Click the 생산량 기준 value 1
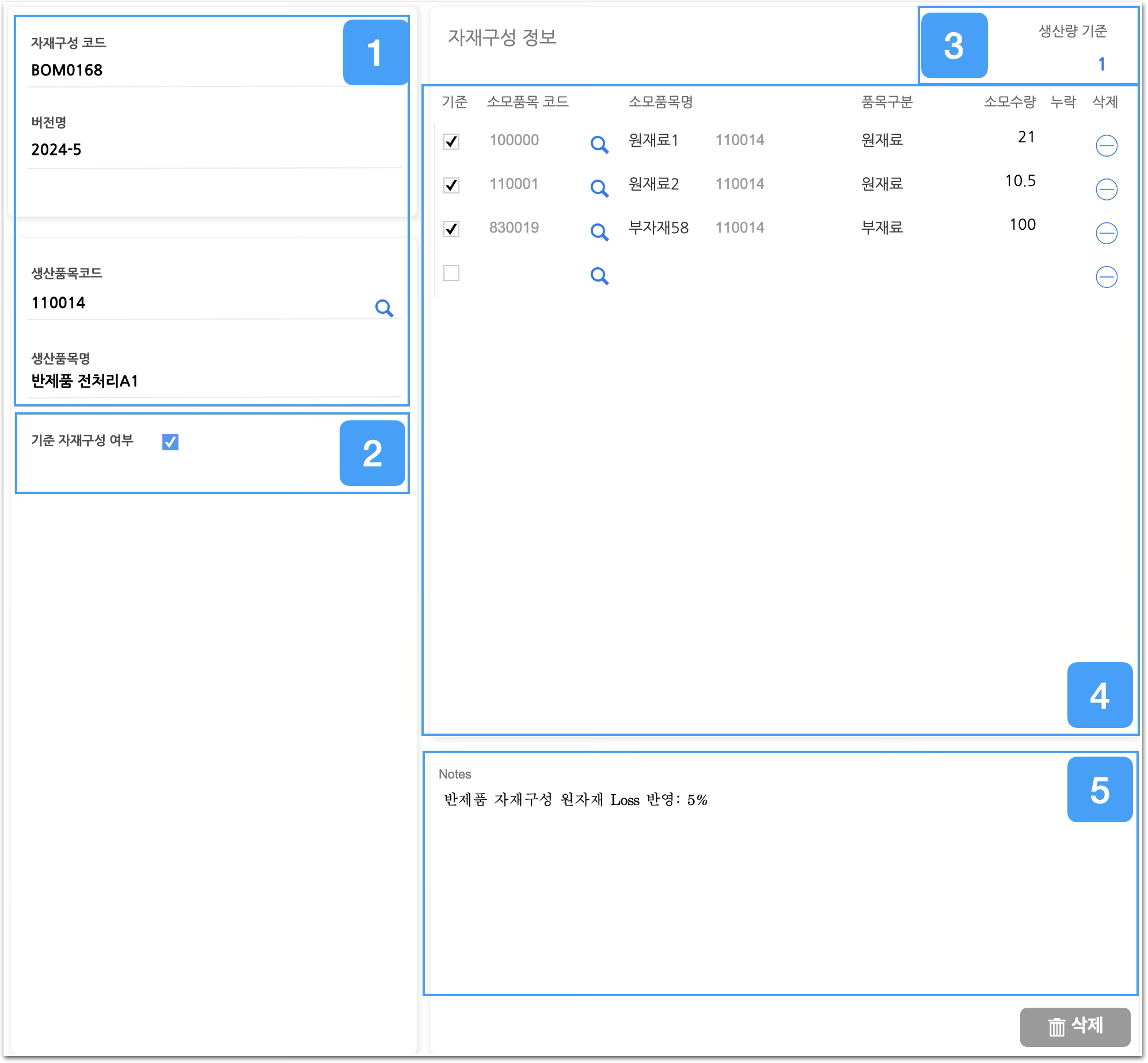The image size is (1148, 1063). pyautogui.click(x=1100, y=64)
